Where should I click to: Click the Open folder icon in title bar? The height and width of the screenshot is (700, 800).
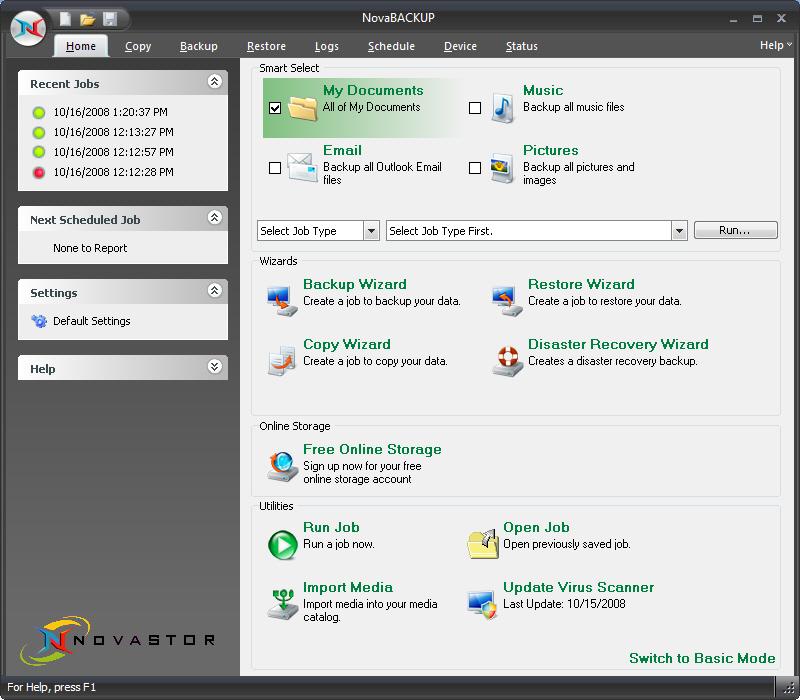87,20
